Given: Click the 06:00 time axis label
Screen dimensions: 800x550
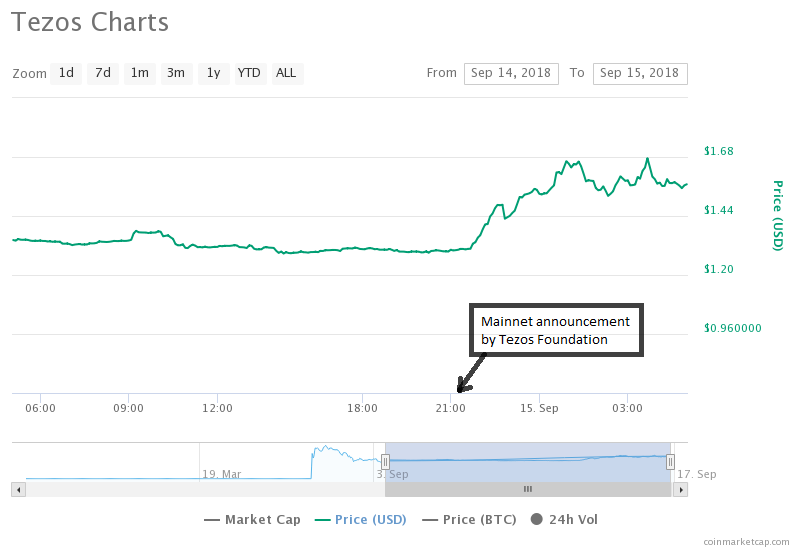Looking at the screenshot, I should 40,408.
